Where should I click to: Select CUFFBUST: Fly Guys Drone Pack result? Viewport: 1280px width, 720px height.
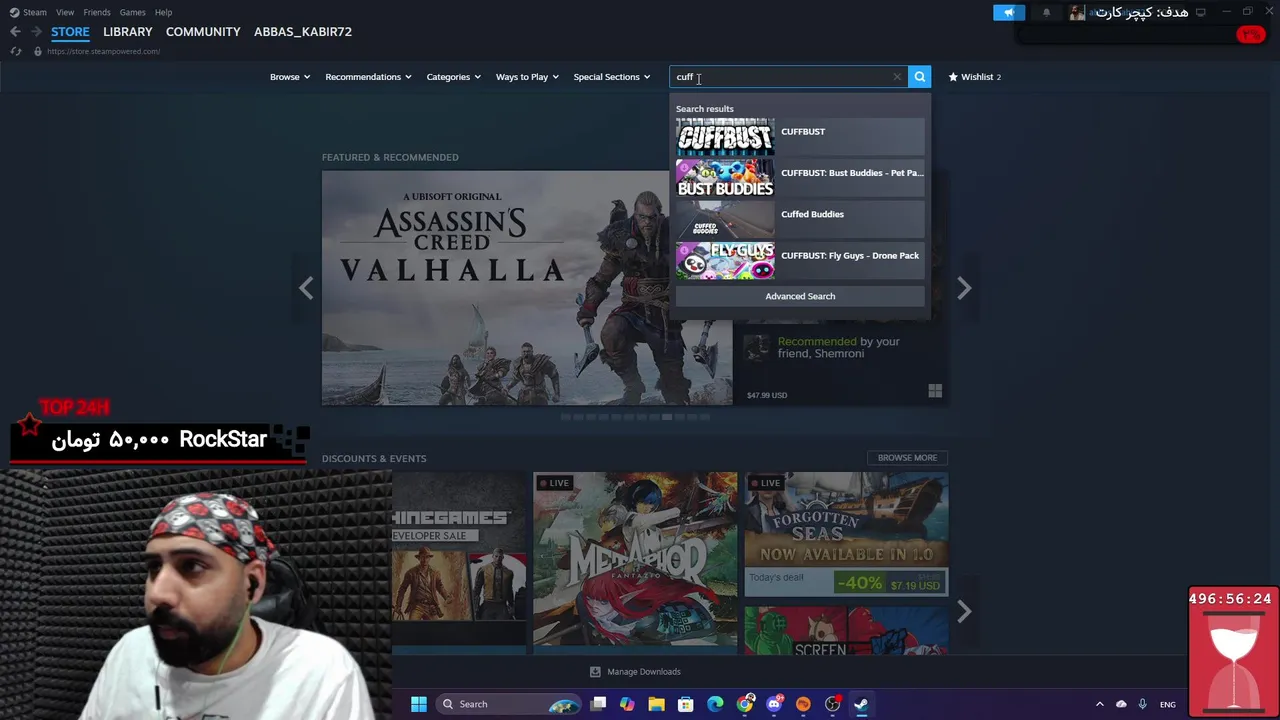coord(800,260)
